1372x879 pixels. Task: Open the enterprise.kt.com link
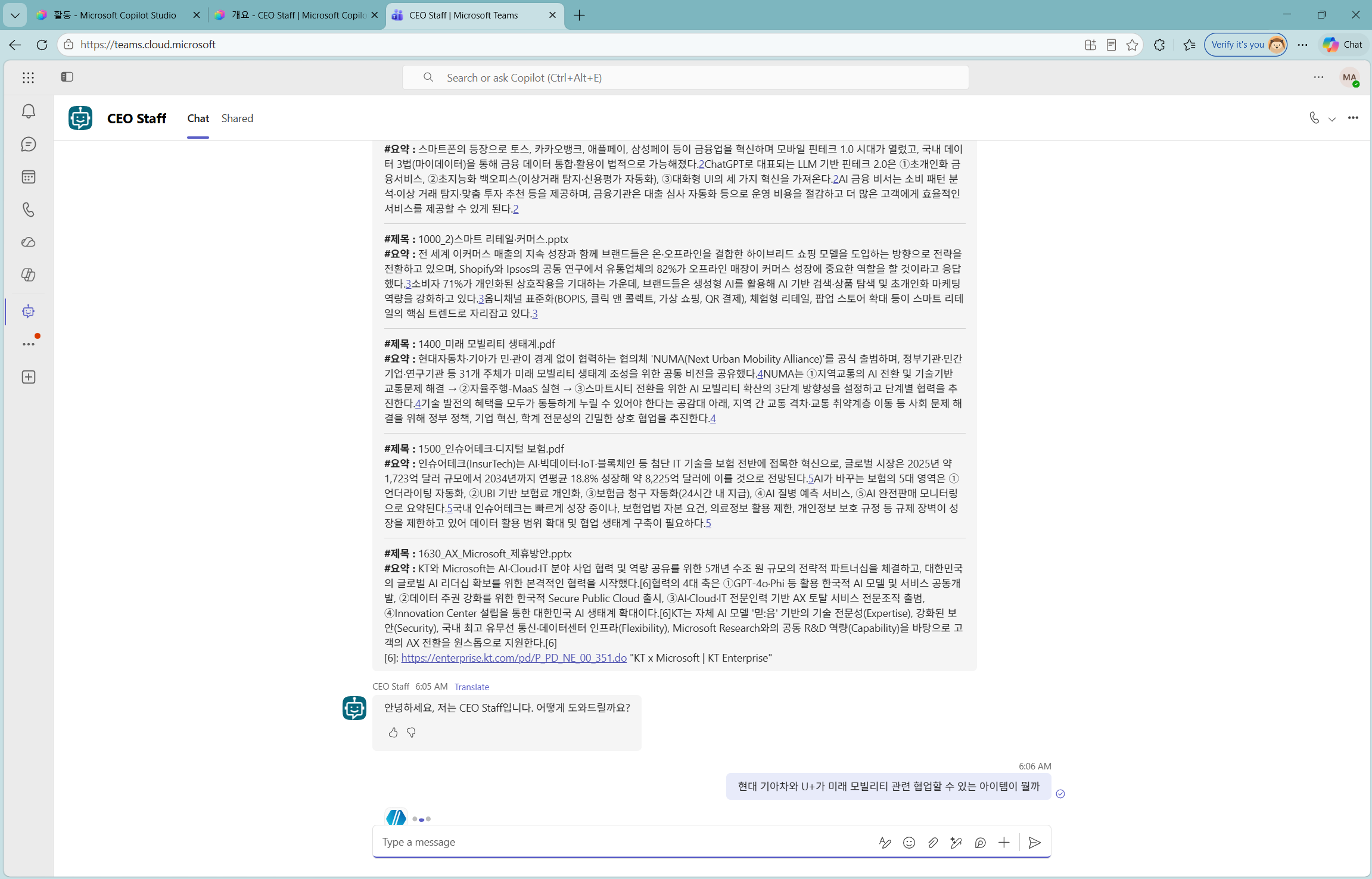coord(514,658)
